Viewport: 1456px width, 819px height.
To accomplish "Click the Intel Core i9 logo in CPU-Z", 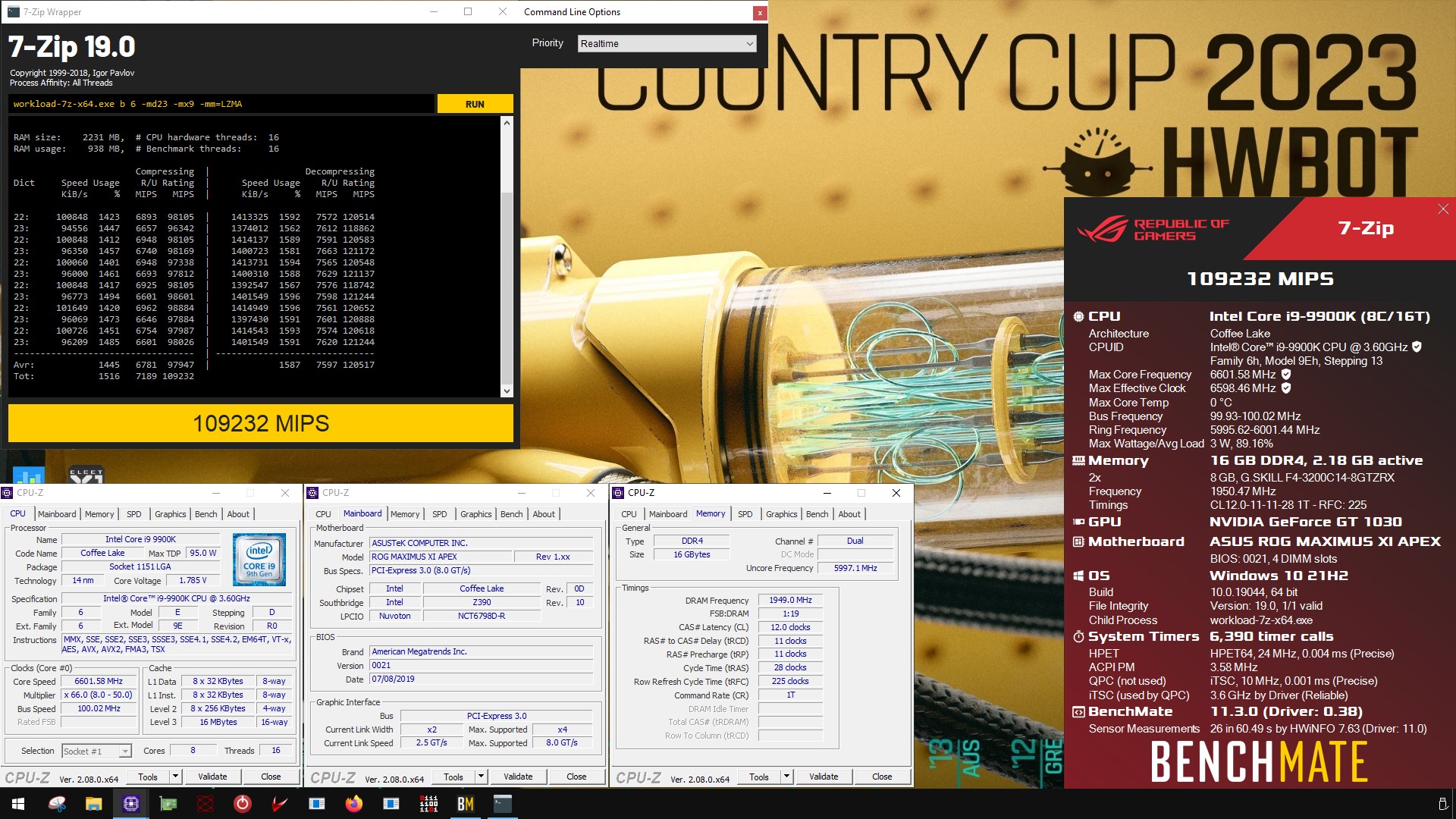I will tap(259, 560).
